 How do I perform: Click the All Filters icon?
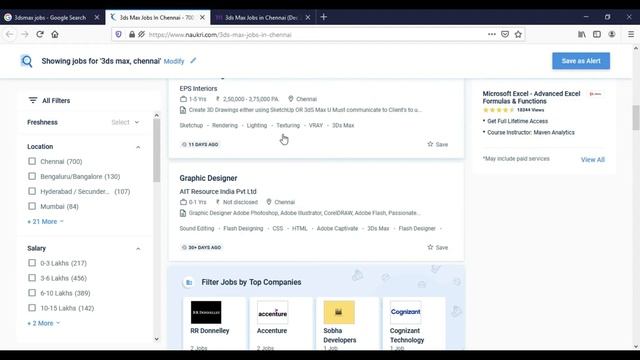pos(33,100)
